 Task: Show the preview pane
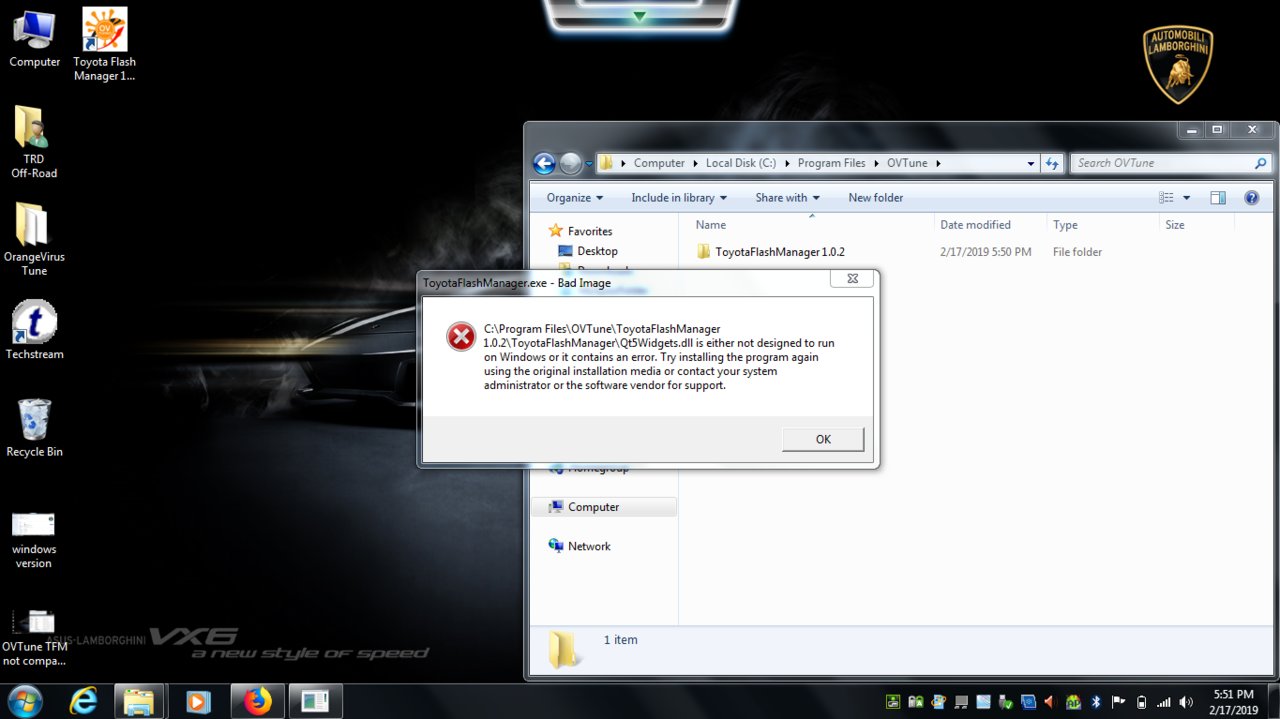(x=1218, y=198)
